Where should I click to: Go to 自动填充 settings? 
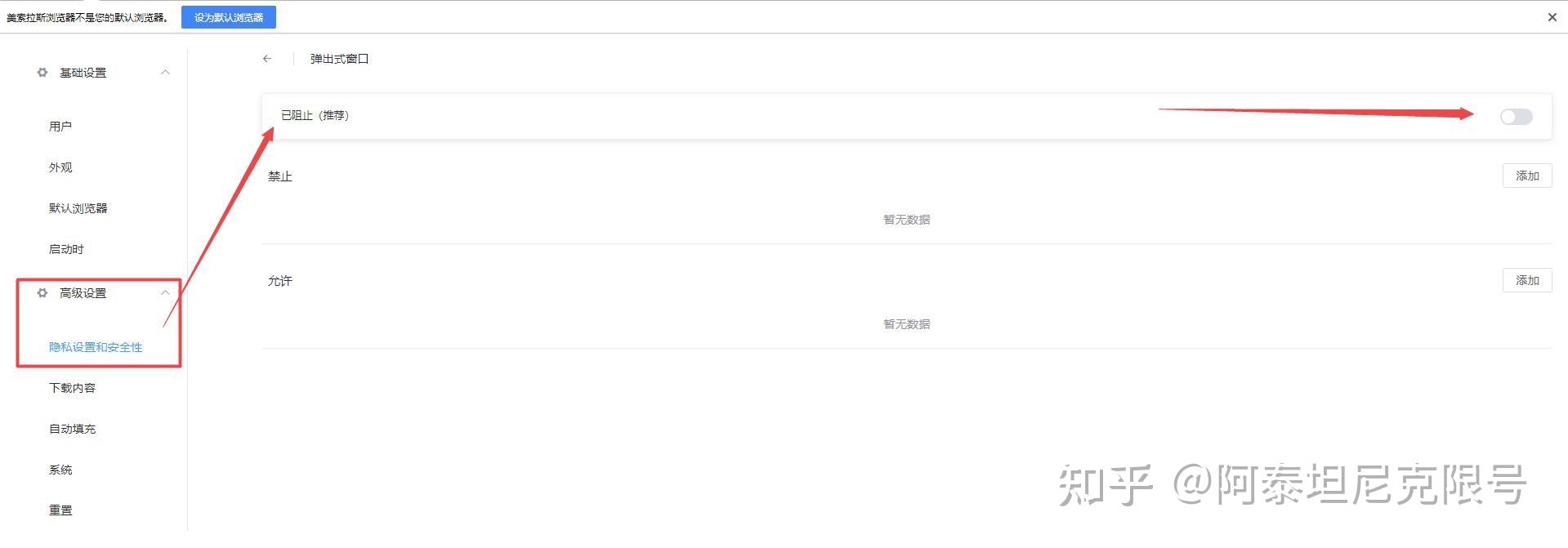pyautogui.click(x=72, y=429)
